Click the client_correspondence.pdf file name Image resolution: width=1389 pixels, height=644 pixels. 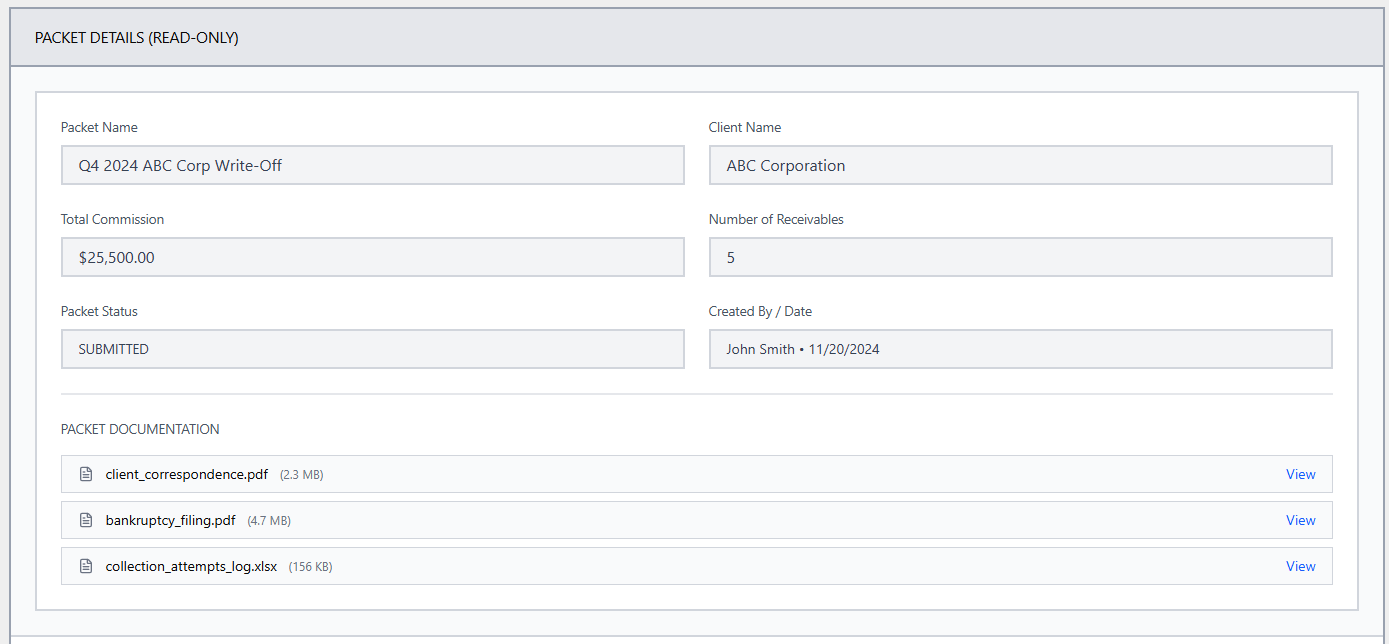coord(186,474)
